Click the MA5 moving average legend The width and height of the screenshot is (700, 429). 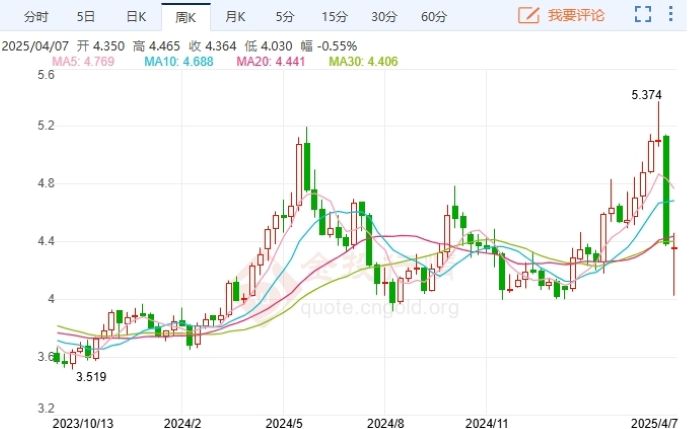point(85,62)
